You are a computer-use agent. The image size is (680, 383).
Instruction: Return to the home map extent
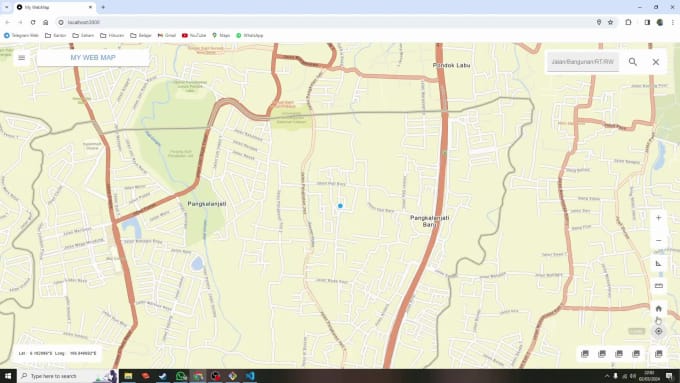pyautogui.click(x=658, y=308)
